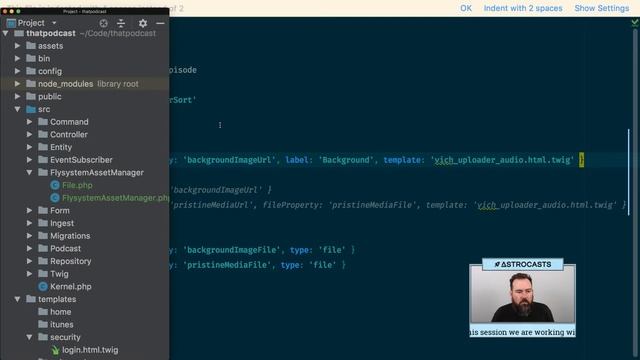640x360 pixels.
Task: Click the Project tool window icon
Action: (x=11, y=23)
